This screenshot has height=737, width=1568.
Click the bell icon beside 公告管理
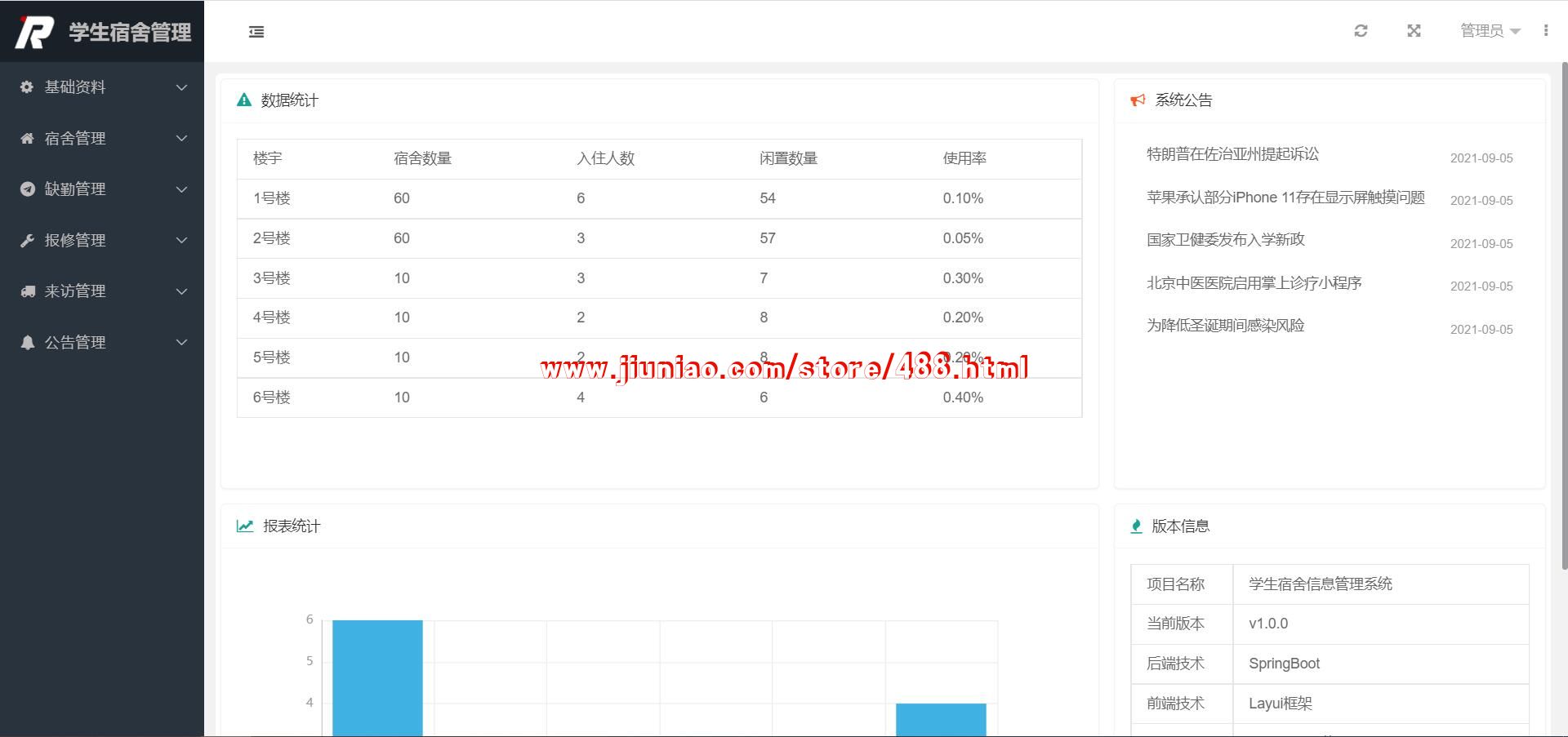tap(27, 343)
